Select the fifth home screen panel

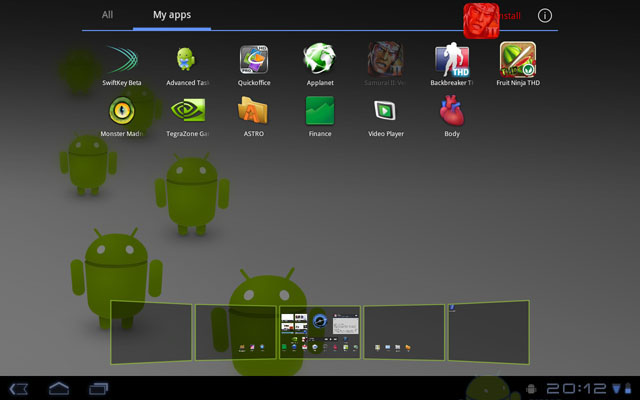click(489, 332)
